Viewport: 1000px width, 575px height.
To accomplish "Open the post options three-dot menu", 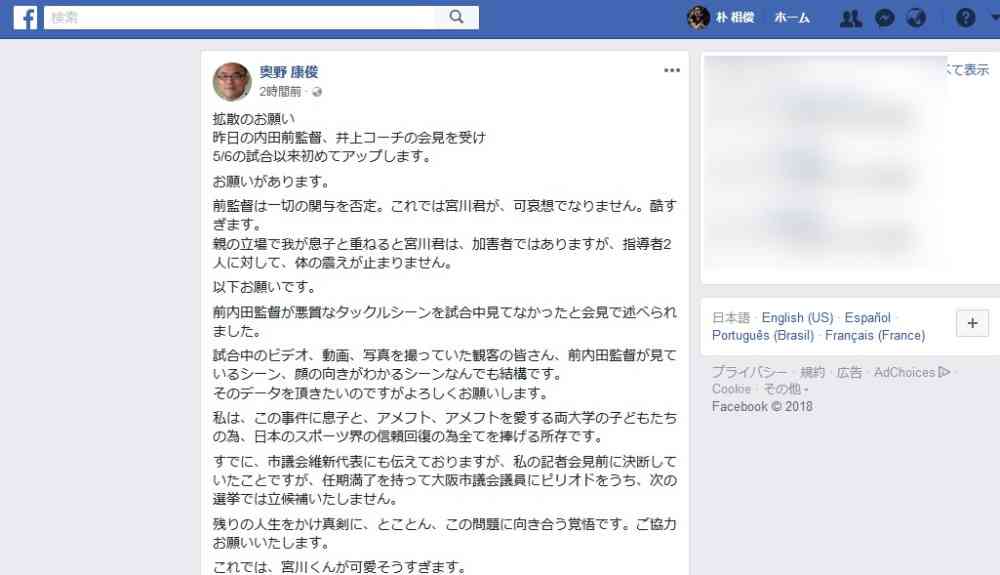I will [672, 70].
